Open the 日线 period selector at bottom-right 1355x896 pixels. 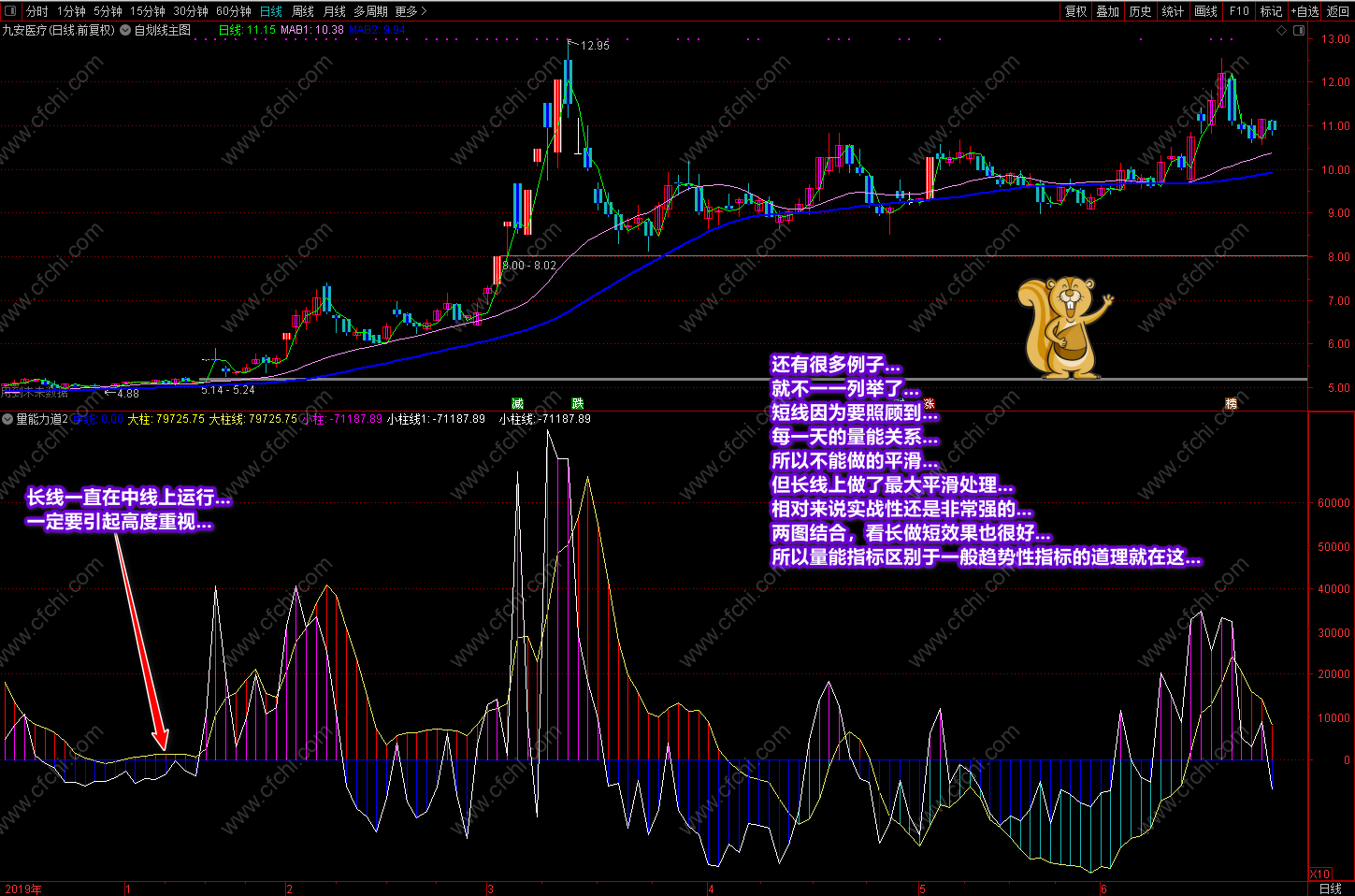click(1330, 889)
